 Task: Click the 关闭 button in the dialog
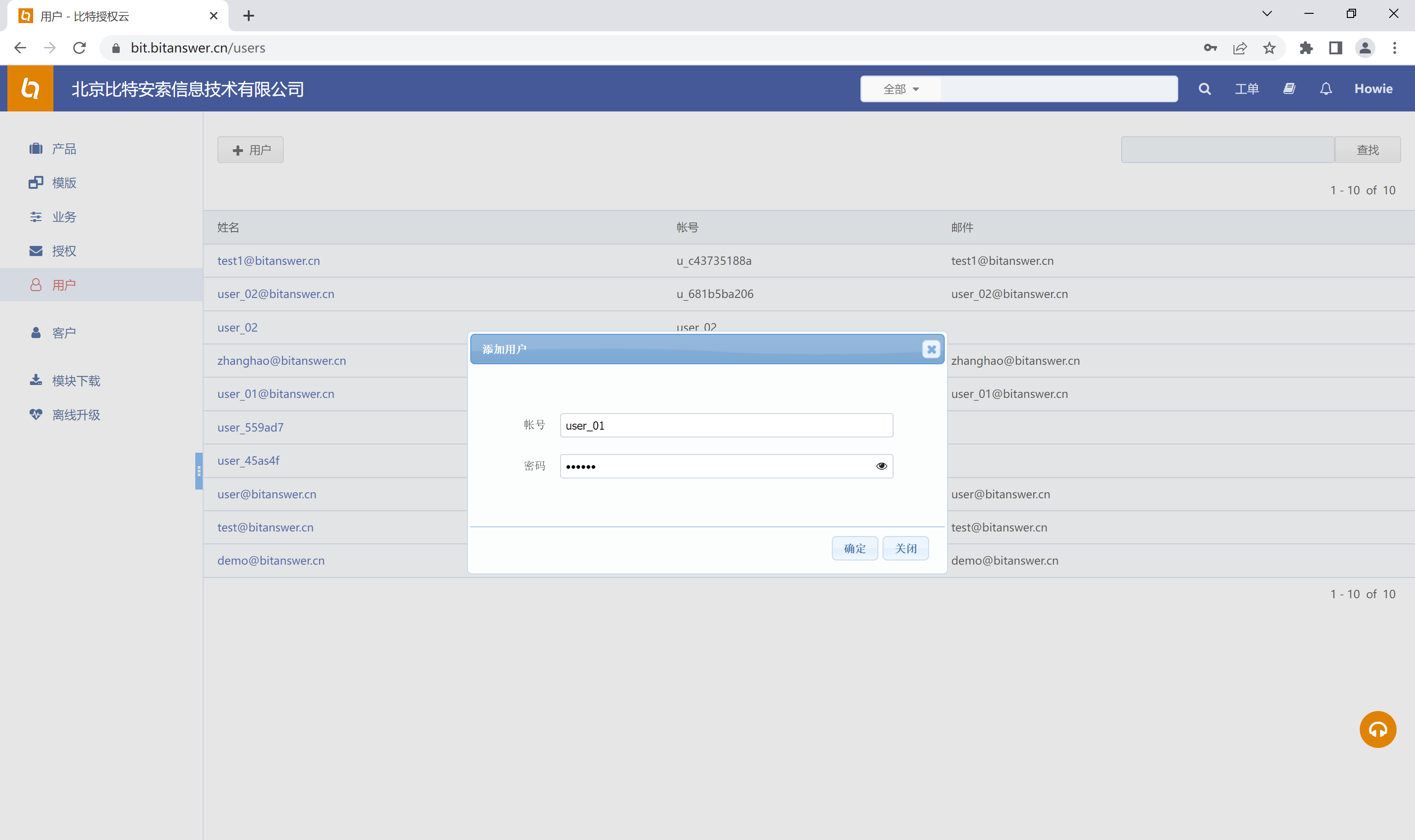tap(905, 548)
